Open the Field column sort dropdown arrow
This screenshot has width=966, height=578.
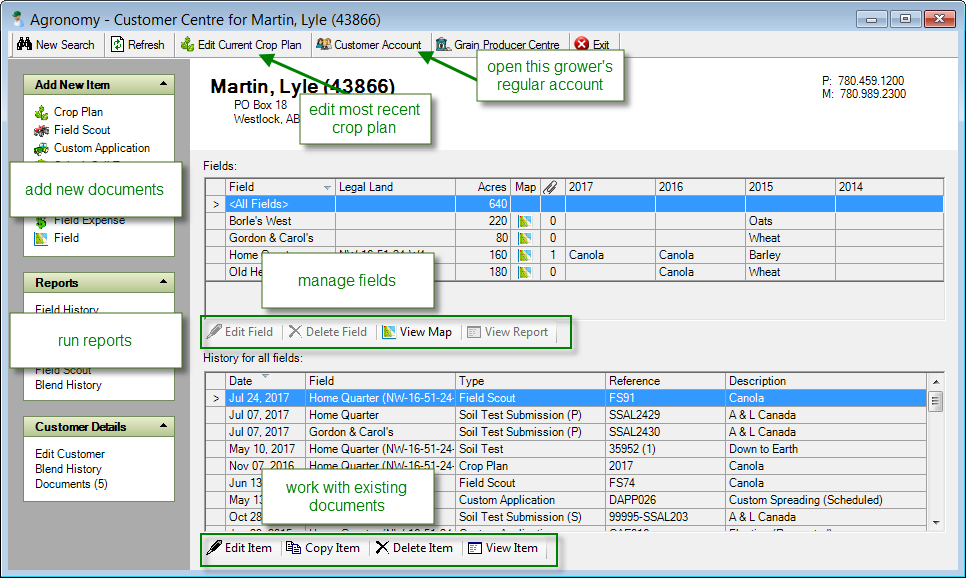tap(327, 187)
